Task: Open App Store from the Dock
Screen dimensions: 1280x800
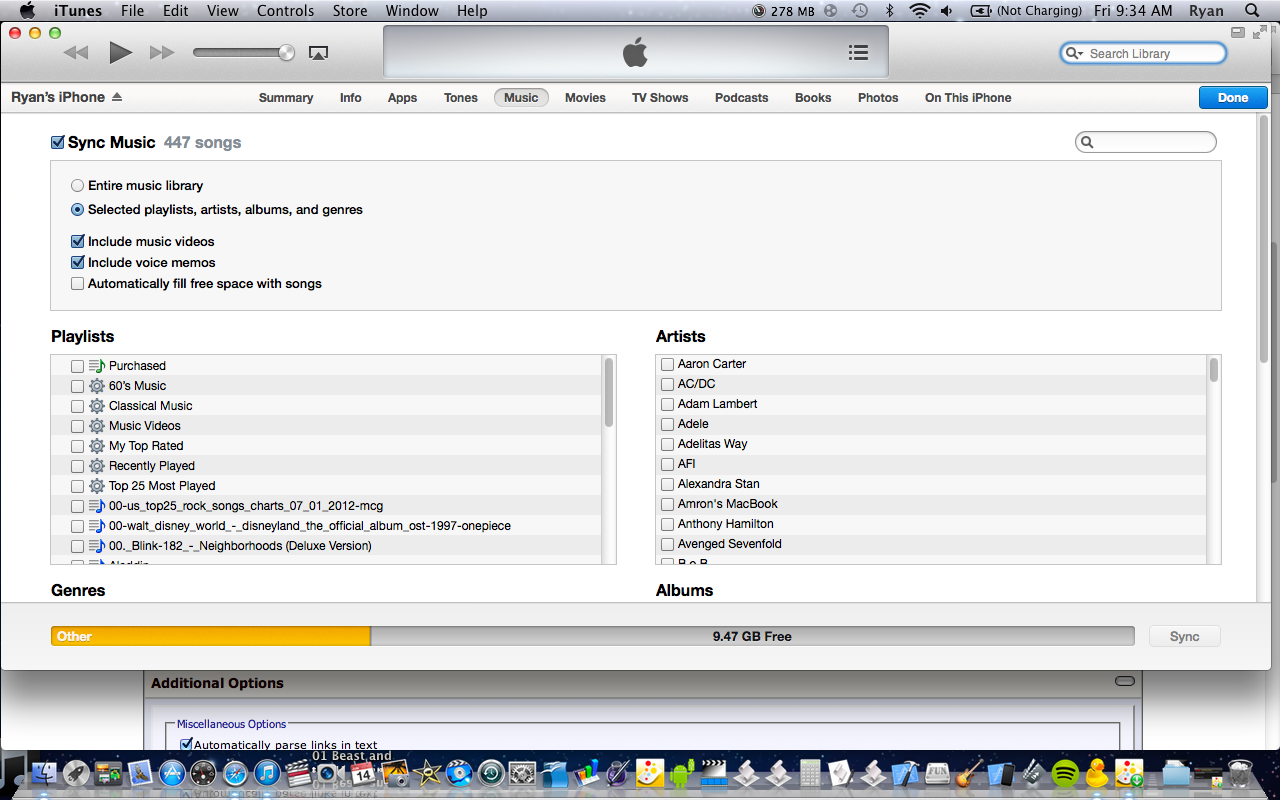Action: 171,773
